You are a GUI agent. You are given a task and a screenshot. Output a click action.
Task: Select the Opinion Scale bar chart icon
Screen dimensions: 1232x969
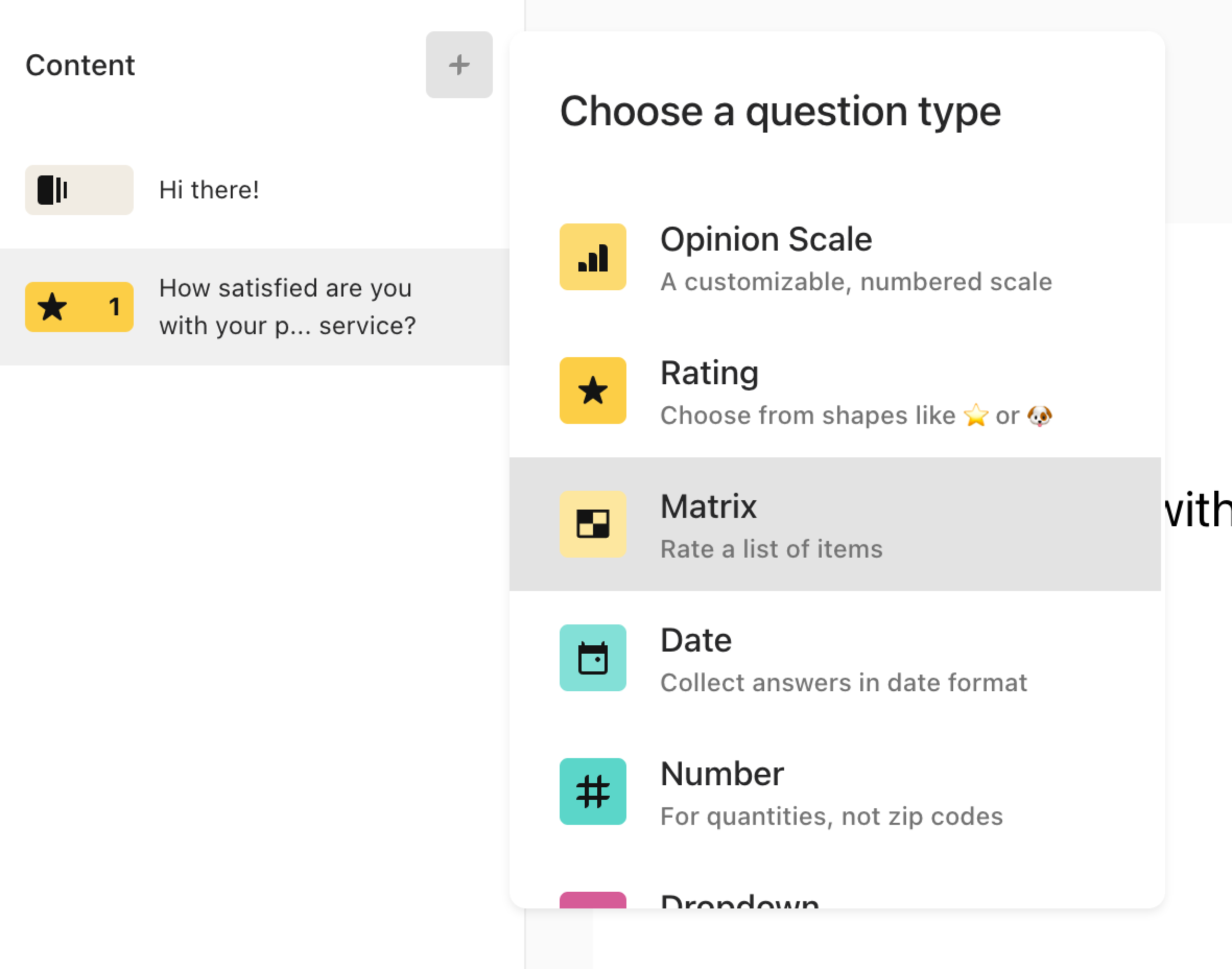(x=593, y=257)
